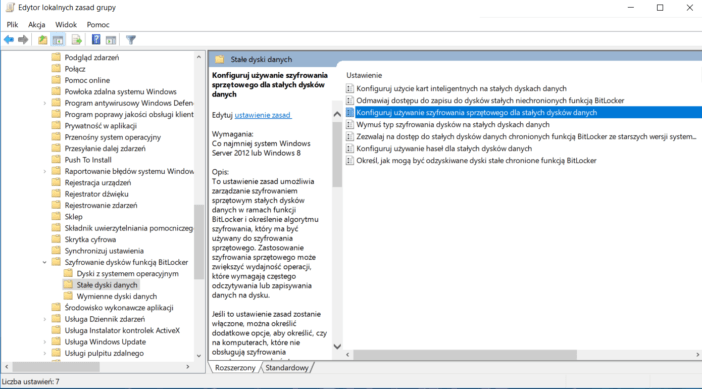Click tree pane scroll up arrow
702x389 pixels.
(x=199, y=57)
